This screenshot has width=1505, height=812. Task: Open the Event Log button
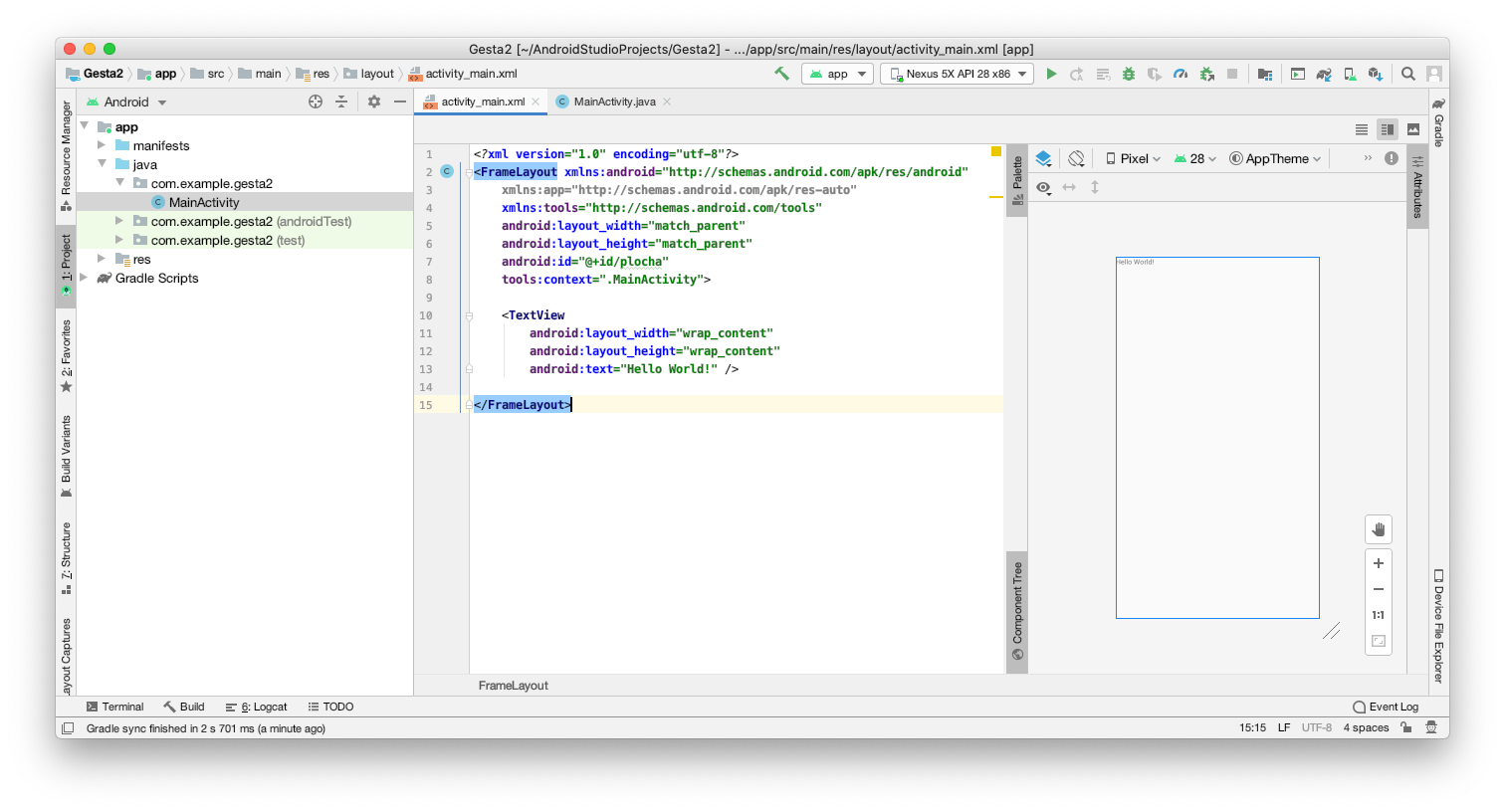coord(1386,707)
